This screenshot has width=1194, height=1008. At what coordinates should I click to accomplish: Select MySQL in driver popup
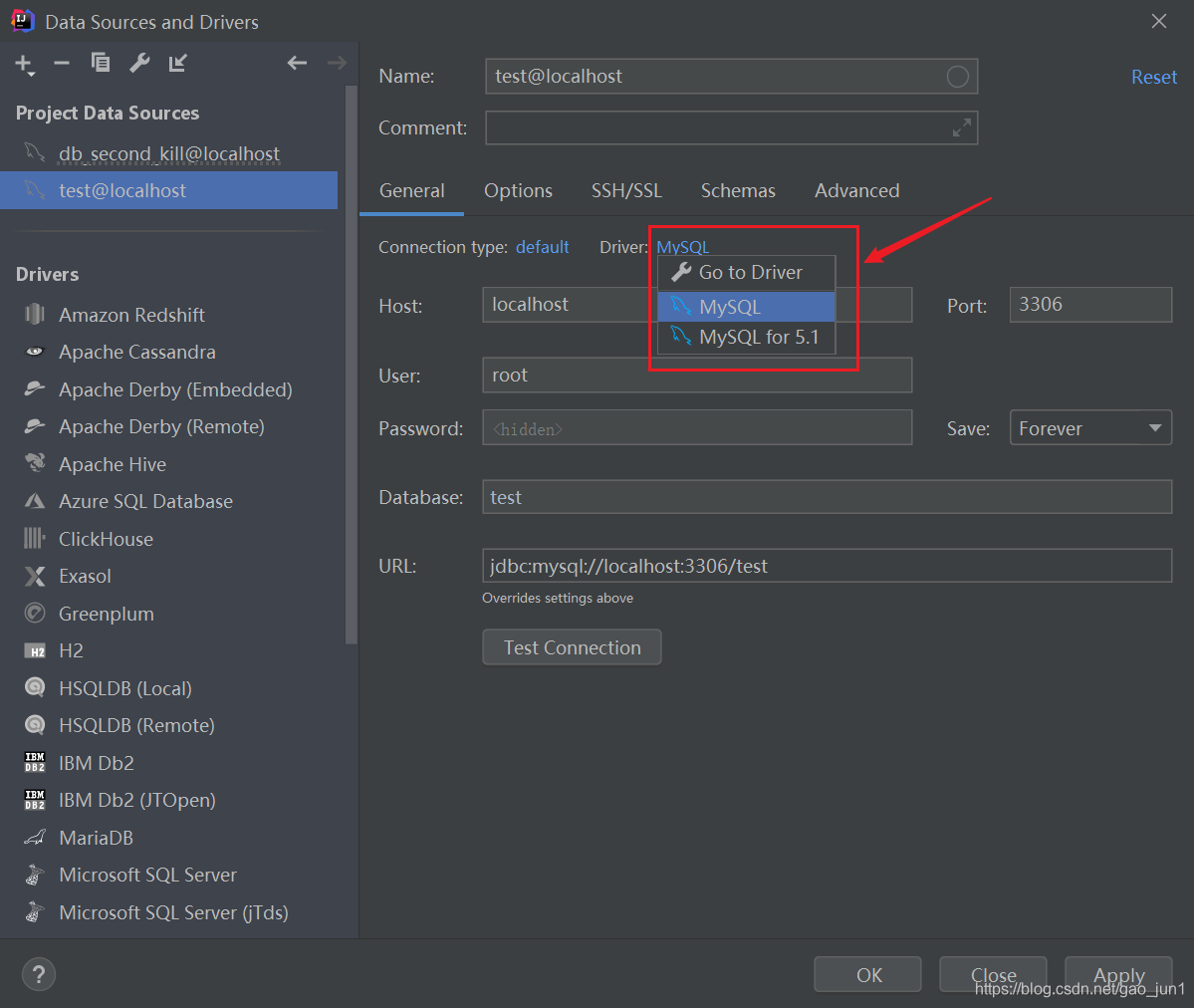[746, 307]
